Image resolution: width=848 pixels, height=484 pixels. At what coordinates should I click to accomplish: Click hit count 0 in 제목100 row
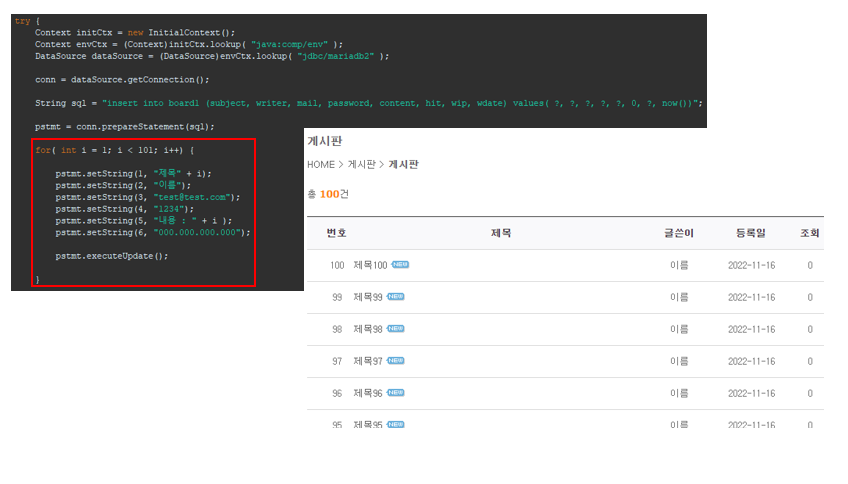click(810, 265)
